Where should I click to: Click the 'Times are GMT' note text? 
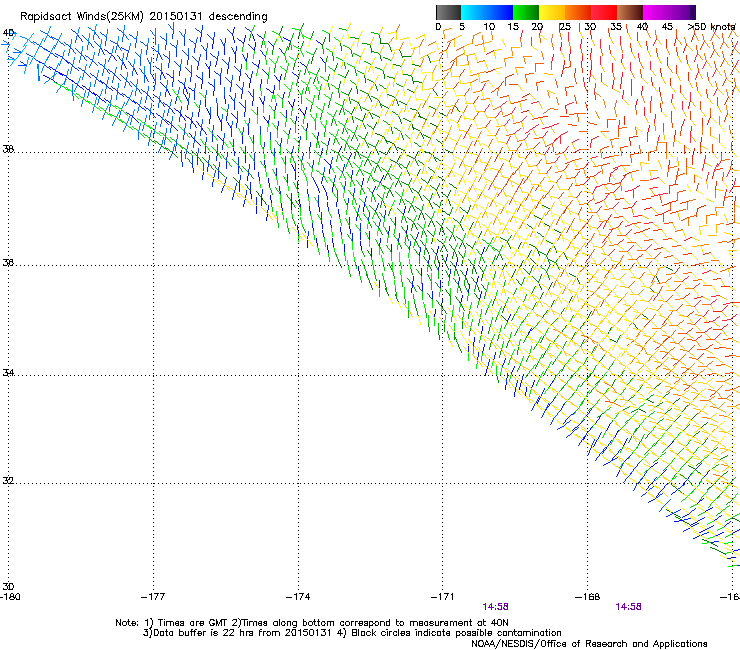point(193,623)
